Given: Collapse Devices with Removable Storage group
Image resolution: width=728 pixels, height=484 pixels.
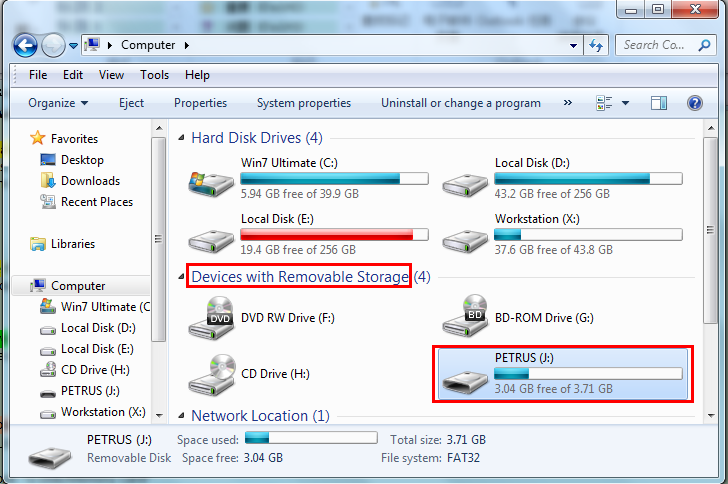Looking at the screenshot, I should coord(182,277).
